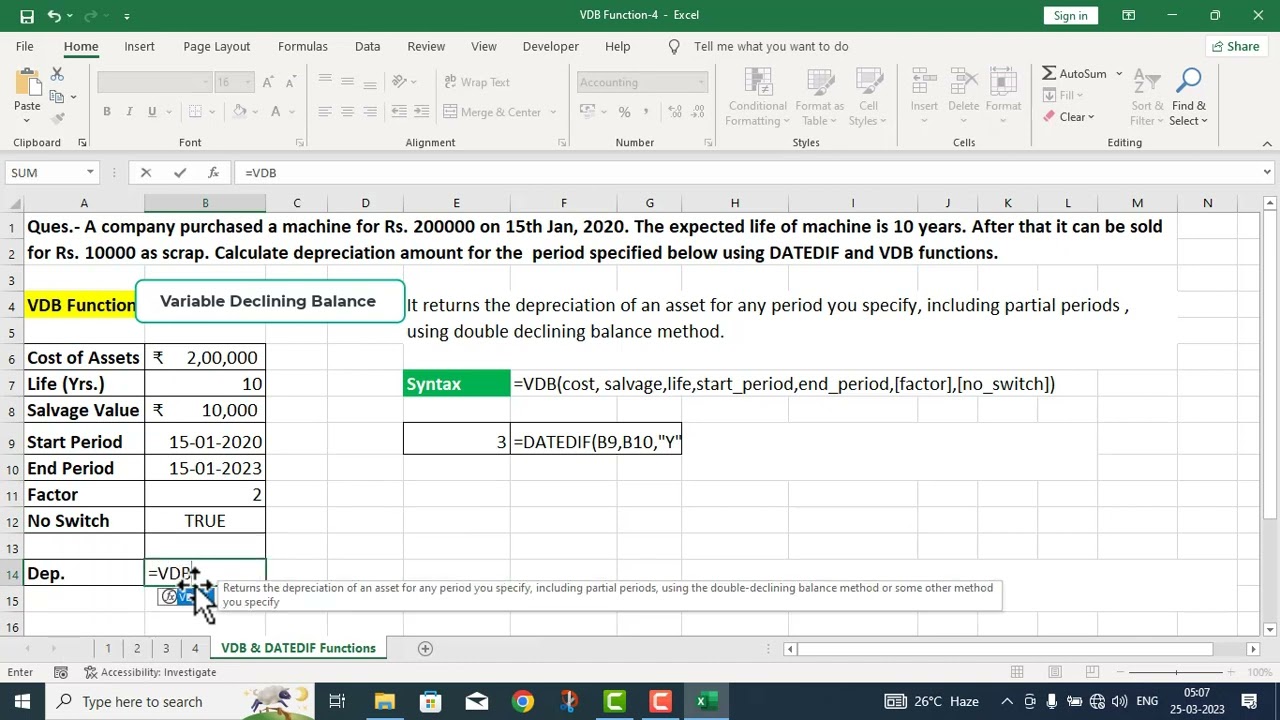Click the Ribbon Display Options icon

click(x=1128, y=15)
